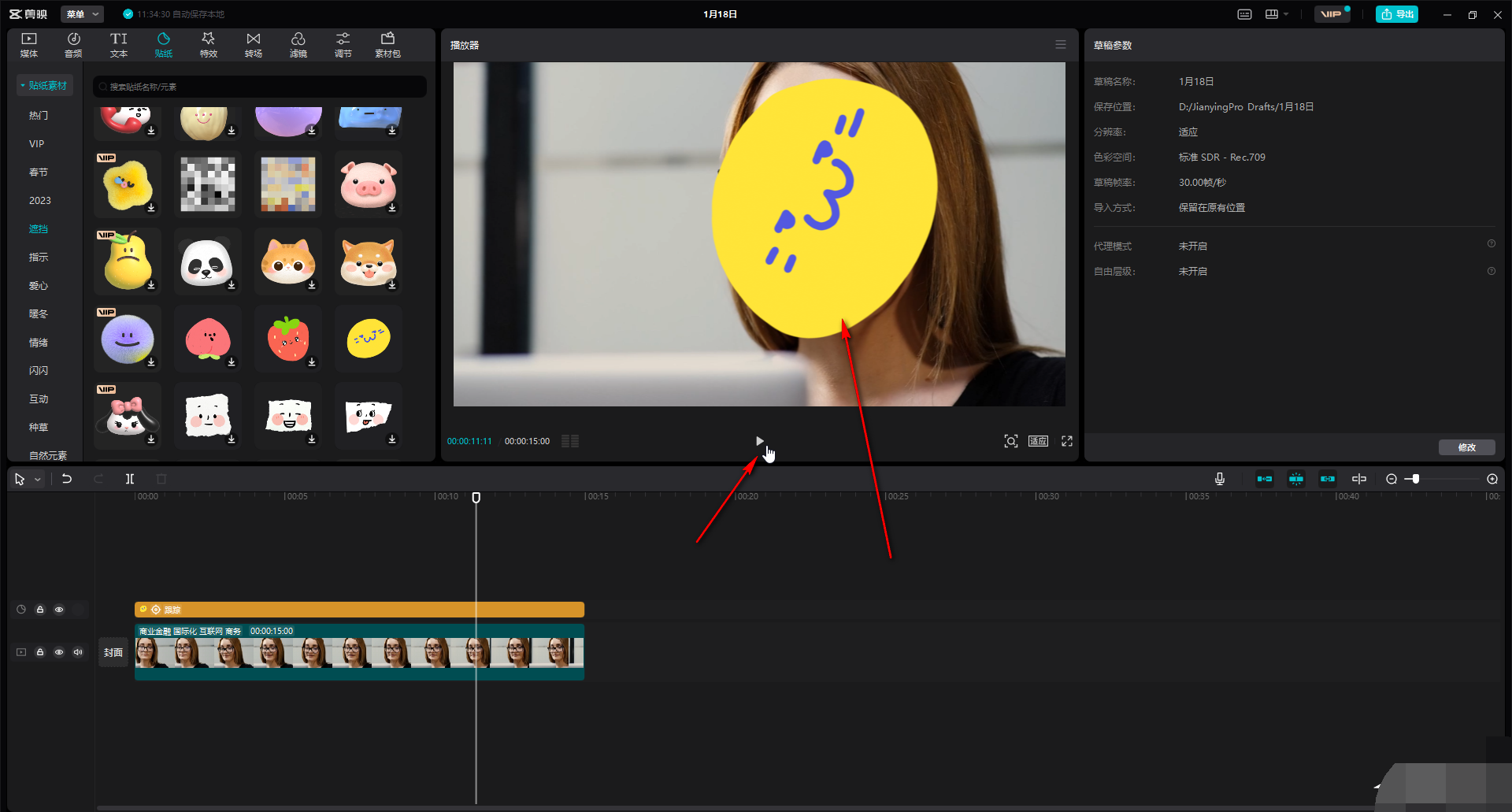Click the undo arrow in timeline toolbar
1512x812 pixels.
point(67,479)
